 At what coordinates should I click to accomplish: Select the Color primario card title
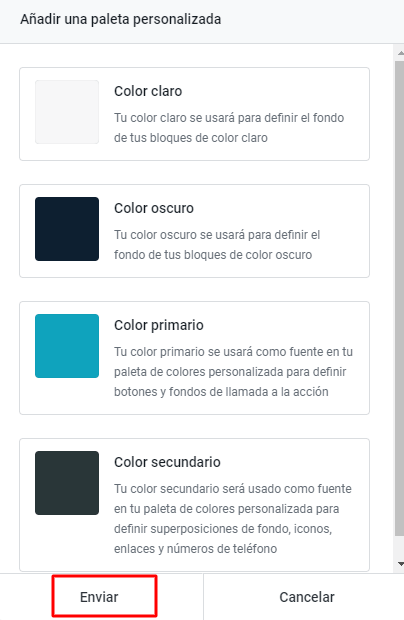(x=159, y=325)
